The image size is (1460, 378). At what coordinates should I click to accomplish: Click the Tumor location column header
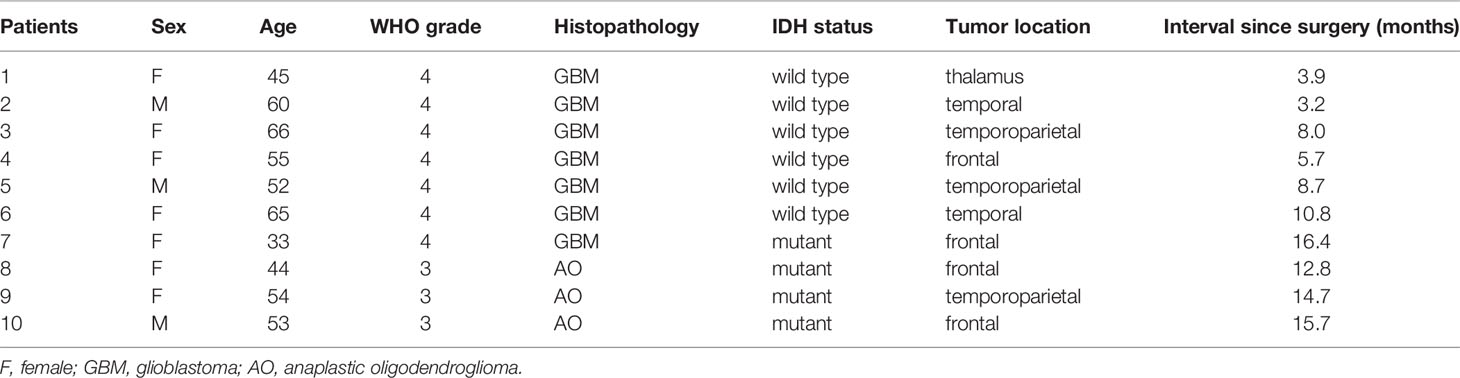click(x=1017, y=27)
